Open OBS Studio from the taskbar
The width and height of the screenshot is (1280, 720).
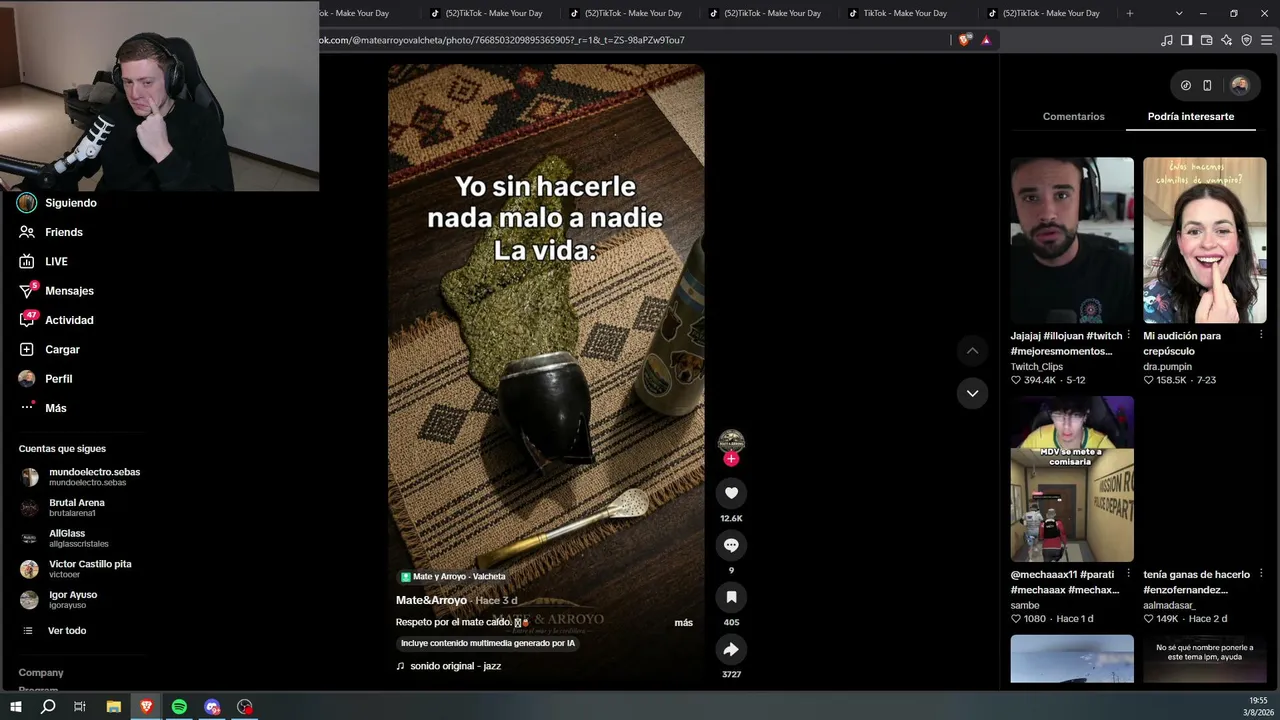tap(245, 707)
